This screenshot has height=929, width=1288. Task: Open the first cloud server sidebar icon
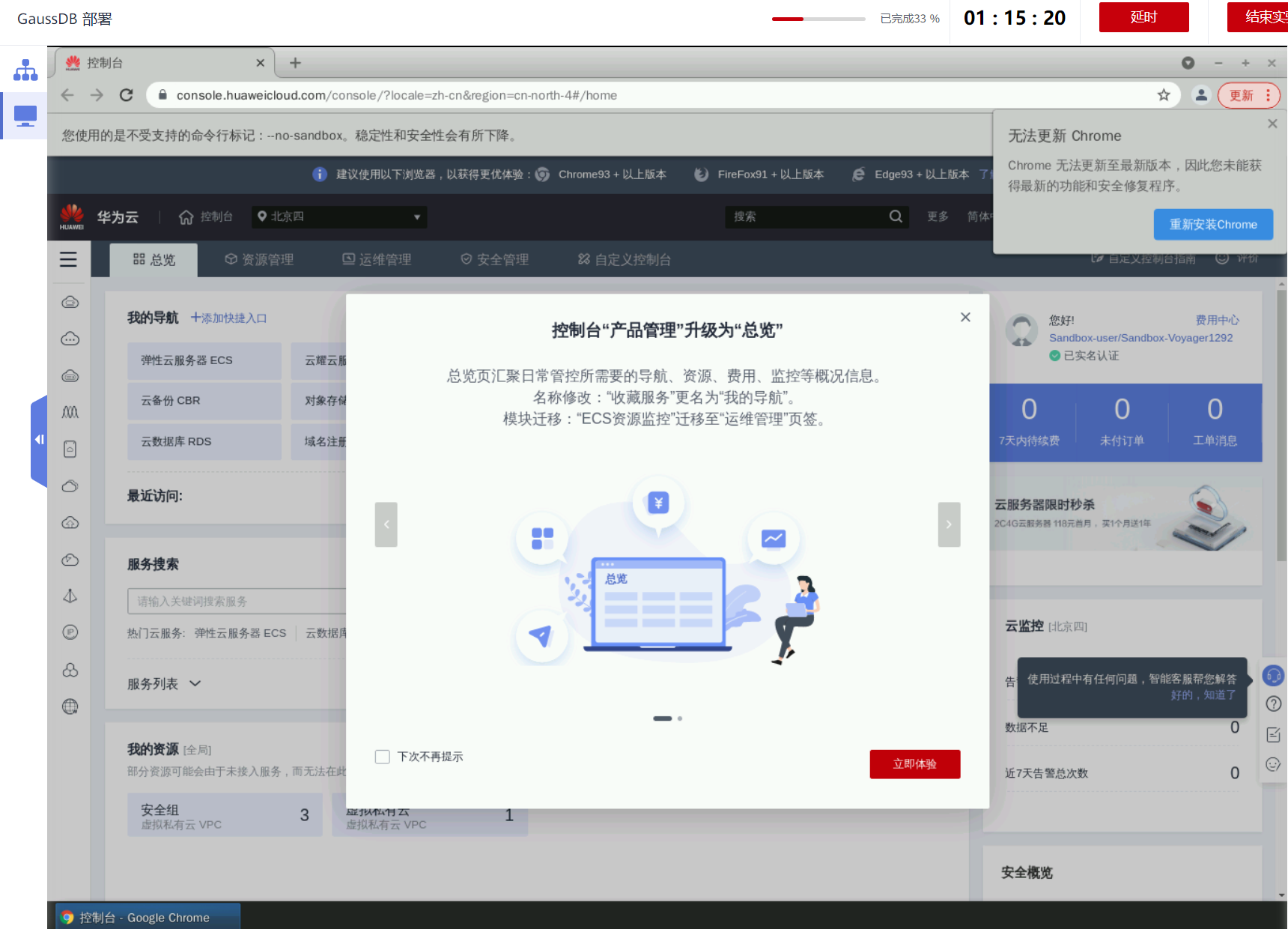point(70,302)
